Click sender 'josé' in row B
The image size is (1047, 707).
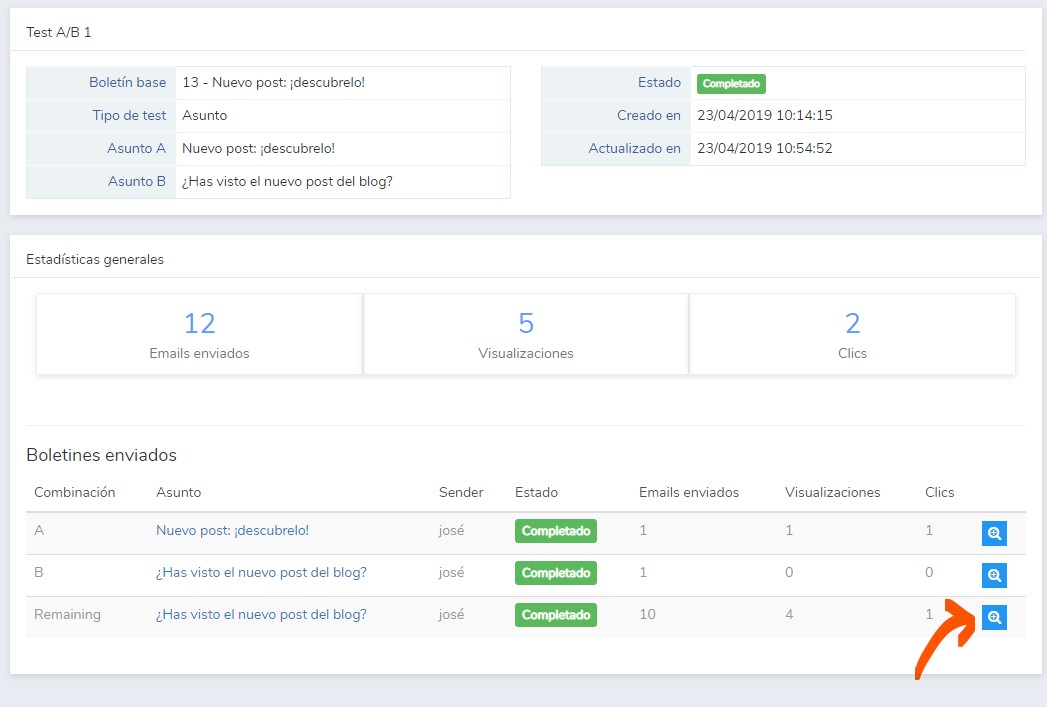tap(451, 572)
